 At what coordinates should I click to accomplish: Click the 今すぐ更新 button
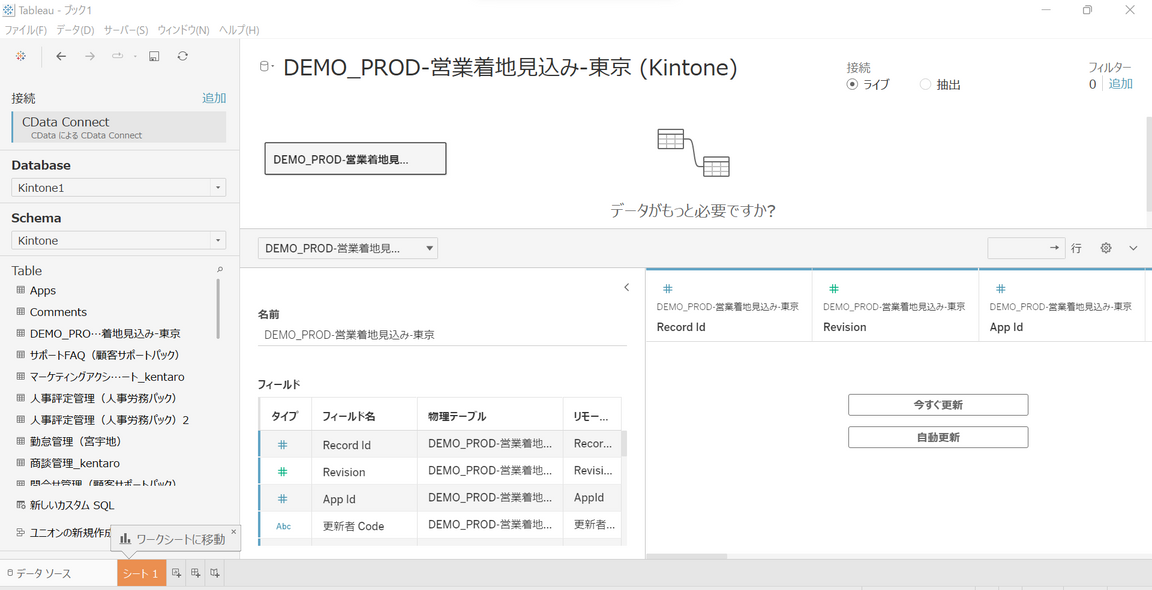938,405
